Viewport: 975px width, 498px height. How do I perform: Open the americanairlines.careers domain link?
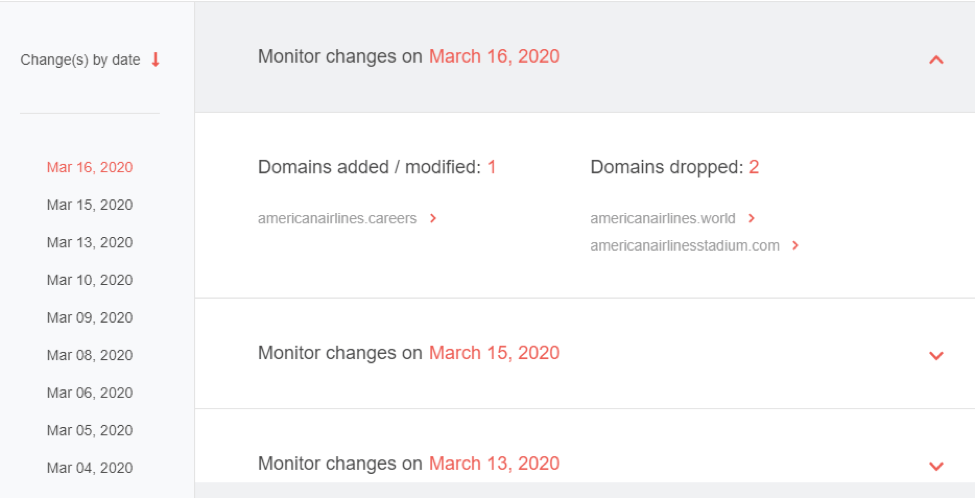pos(337,218)
